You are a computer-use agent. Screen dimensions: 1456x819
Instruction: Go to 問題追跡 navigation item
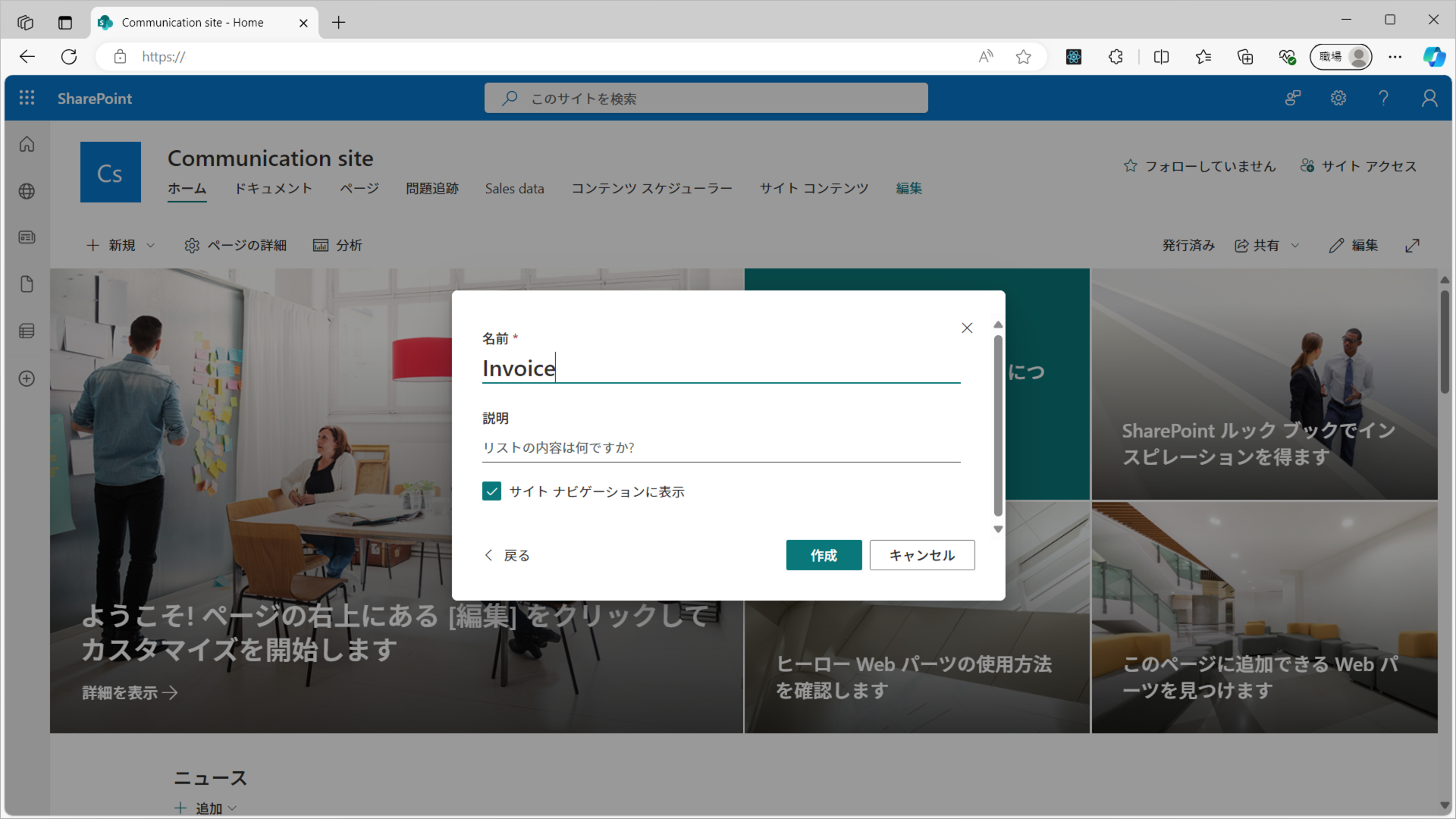pos(431,188)
